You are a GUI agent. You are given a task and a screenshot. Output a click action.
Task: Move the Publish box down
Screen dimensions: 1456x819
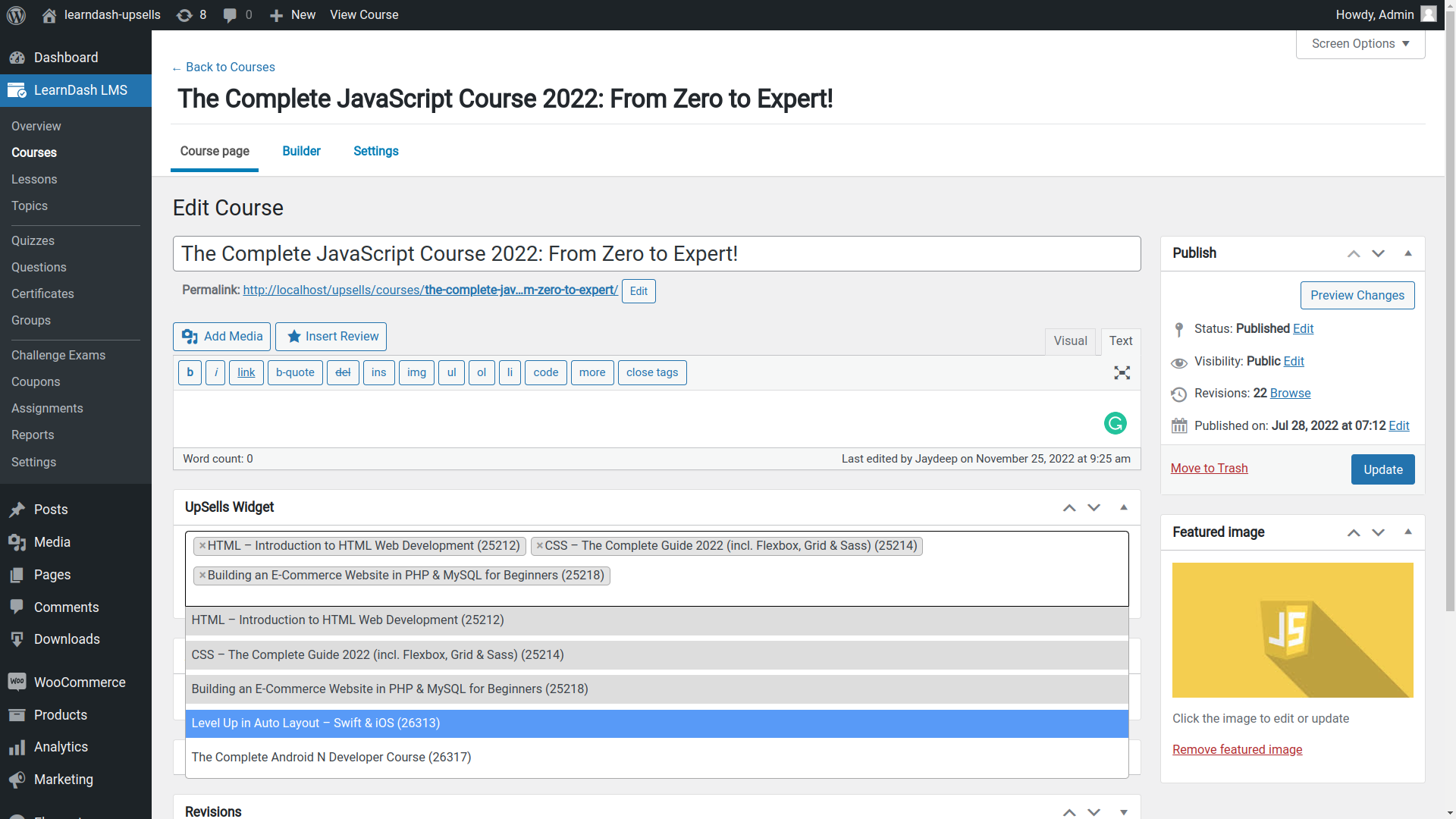tap(1379, 254)
